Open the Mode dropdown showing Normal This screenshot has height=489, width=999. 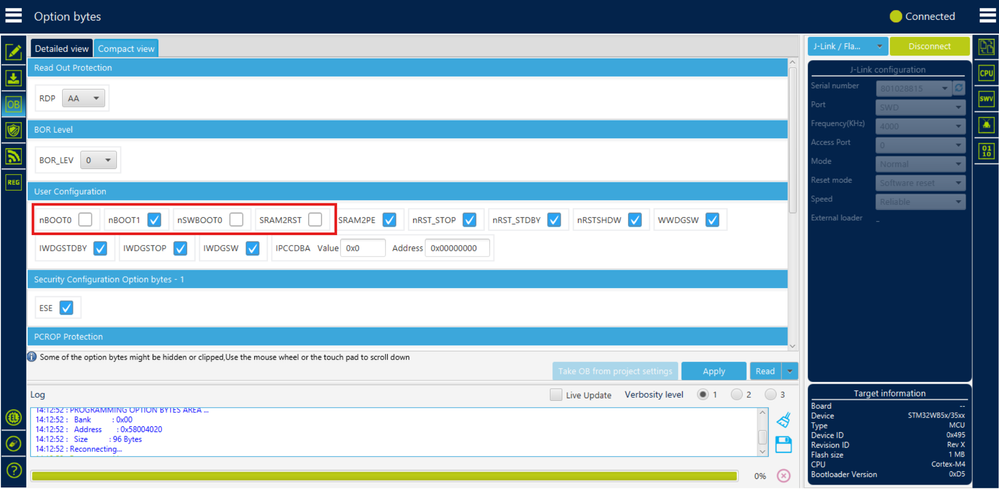[x=921, y=164]
